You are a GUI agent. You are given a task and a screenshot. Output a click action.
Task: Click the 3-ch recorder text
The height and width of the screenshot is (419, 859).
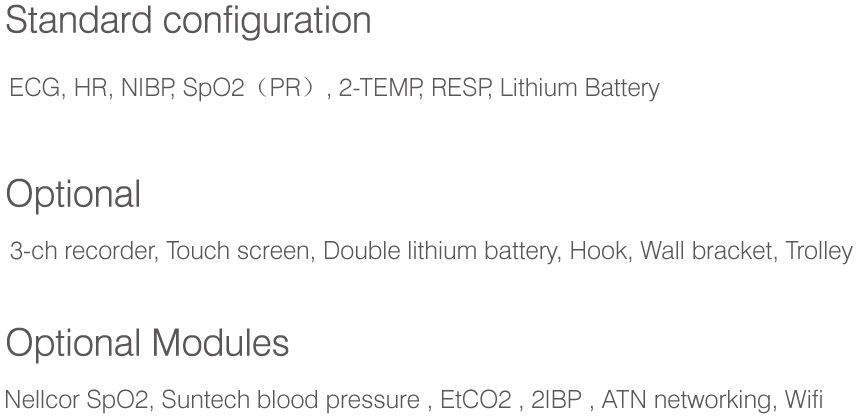point(80,251)
